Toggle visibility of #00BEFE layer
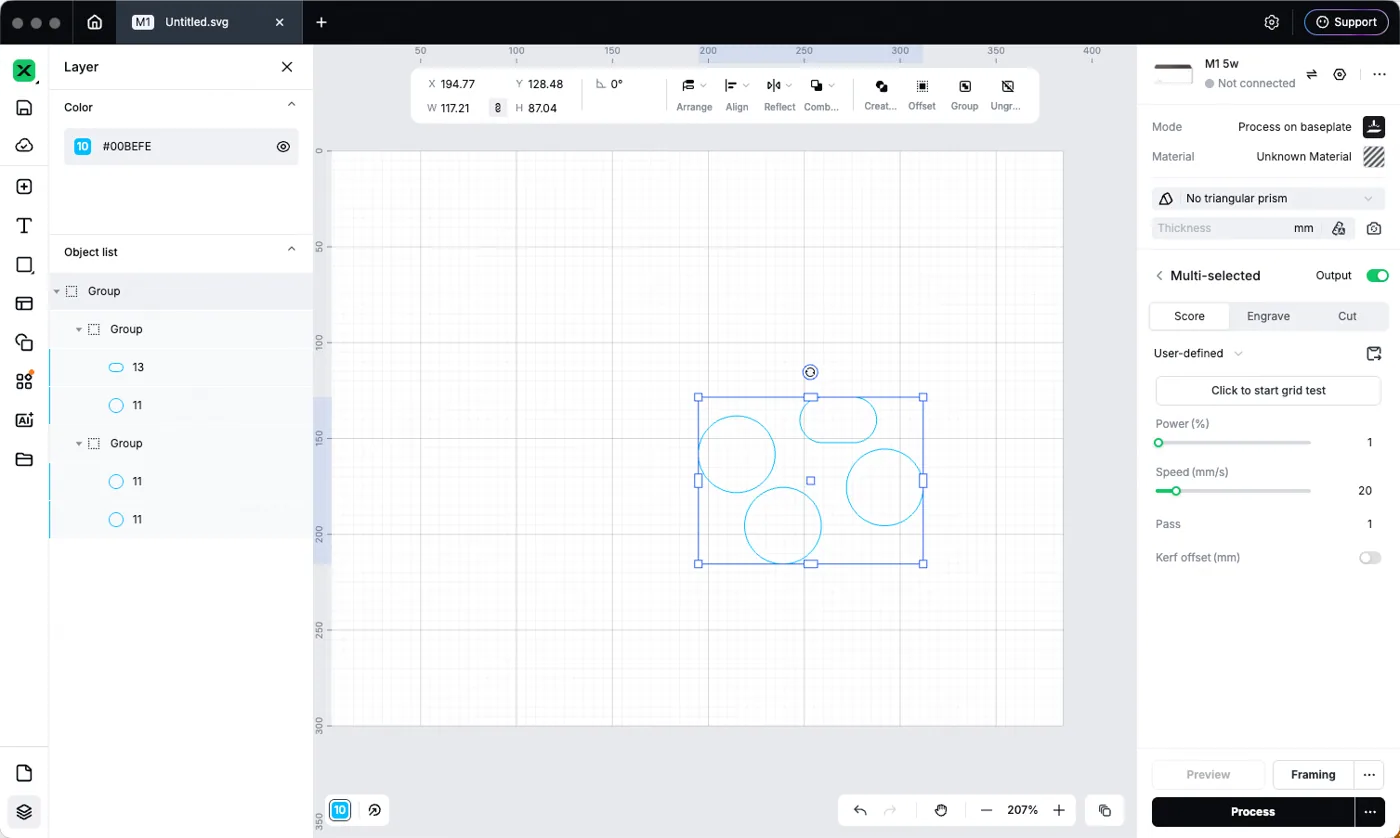The image size is (1400, 838). point(283,146)
